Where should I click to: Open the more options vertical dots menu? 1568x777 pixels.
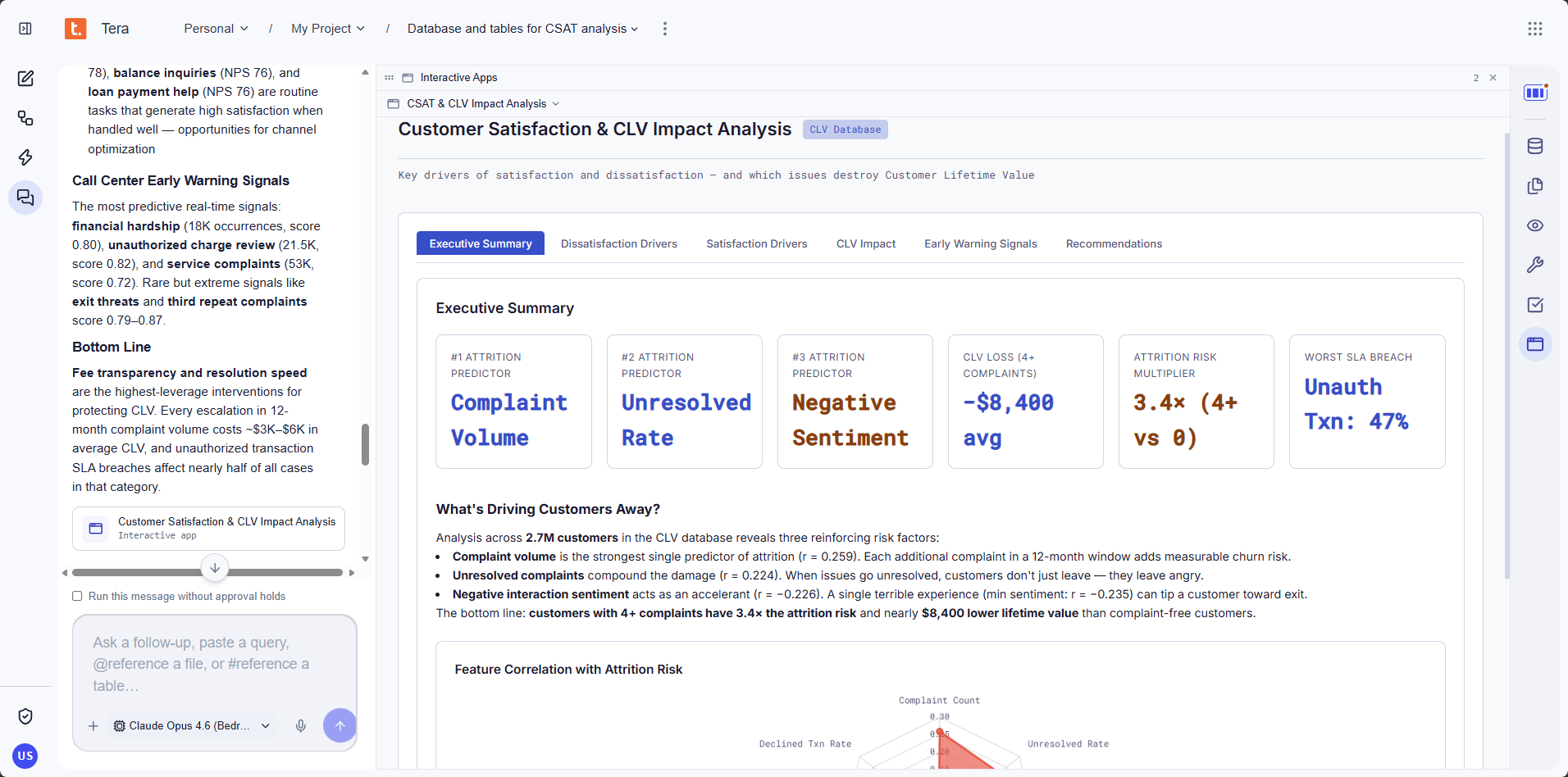pyautogui.click(x=665, y=29)
